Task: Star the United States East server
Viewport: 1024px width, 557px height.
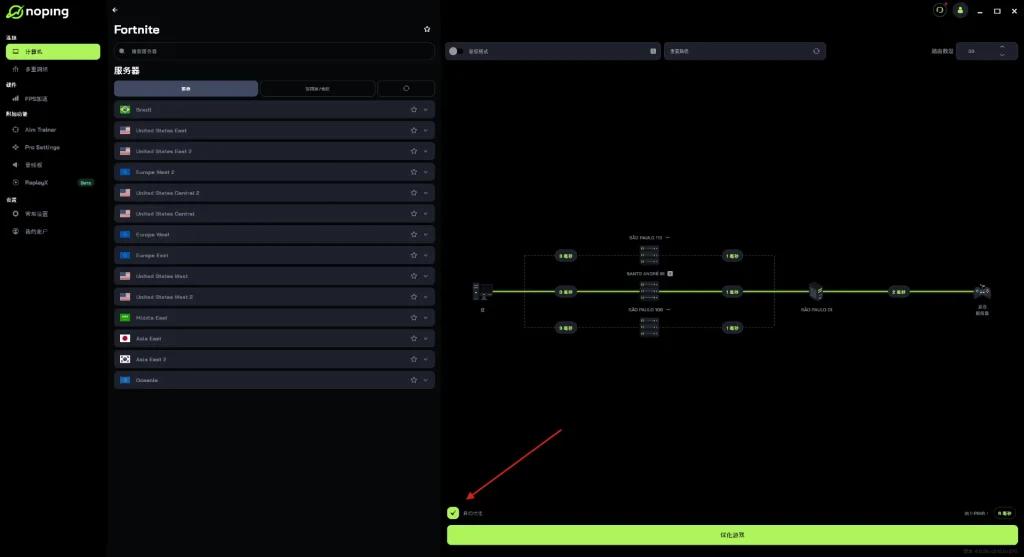Action: click(413, 131)
